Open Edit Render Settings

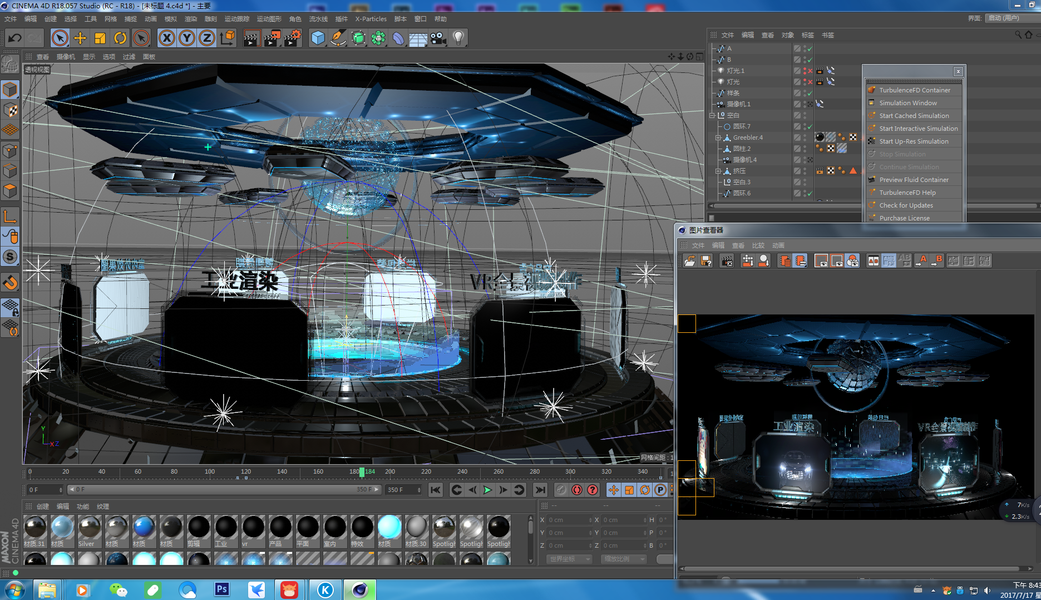point(292,38)
